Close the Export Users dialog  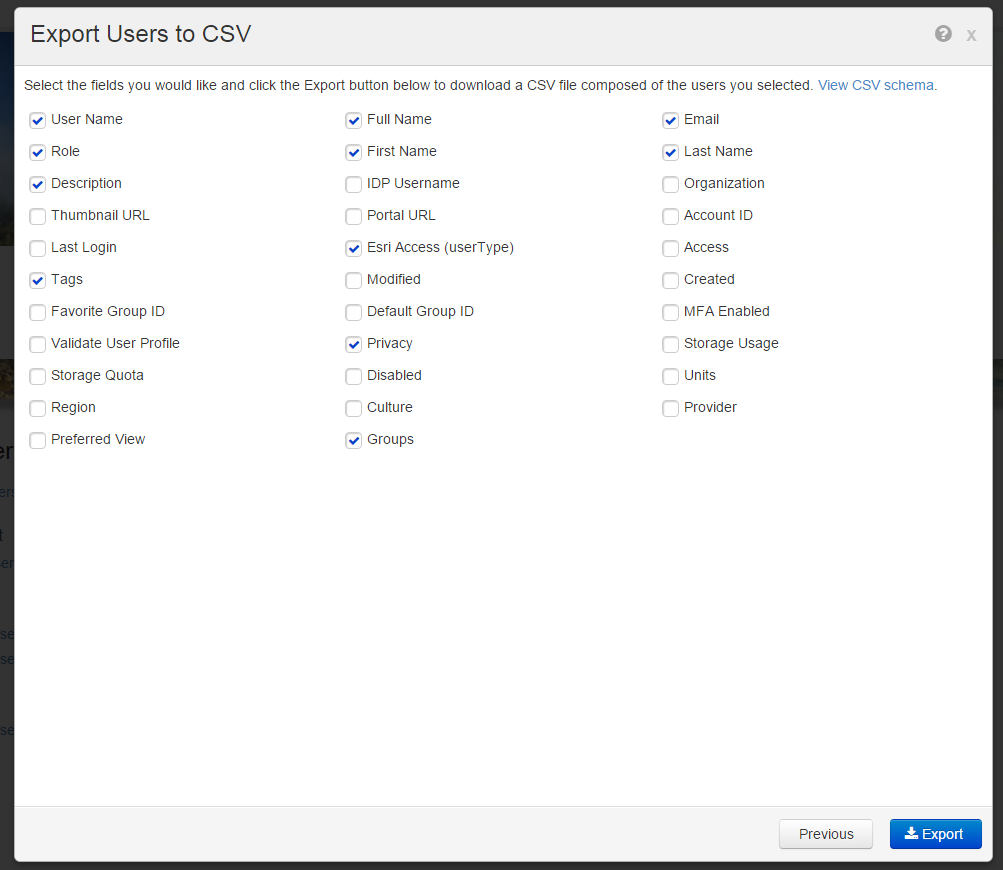[971, 35]
